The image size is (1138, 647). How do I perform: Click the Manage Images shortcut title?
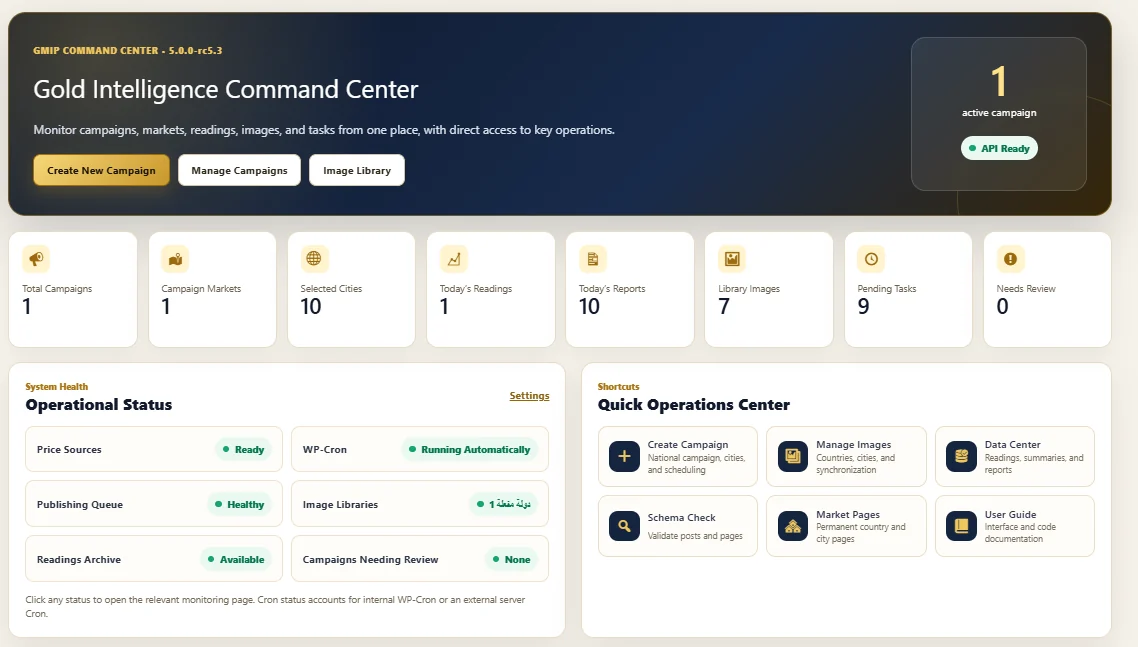[x=854, y=444]
